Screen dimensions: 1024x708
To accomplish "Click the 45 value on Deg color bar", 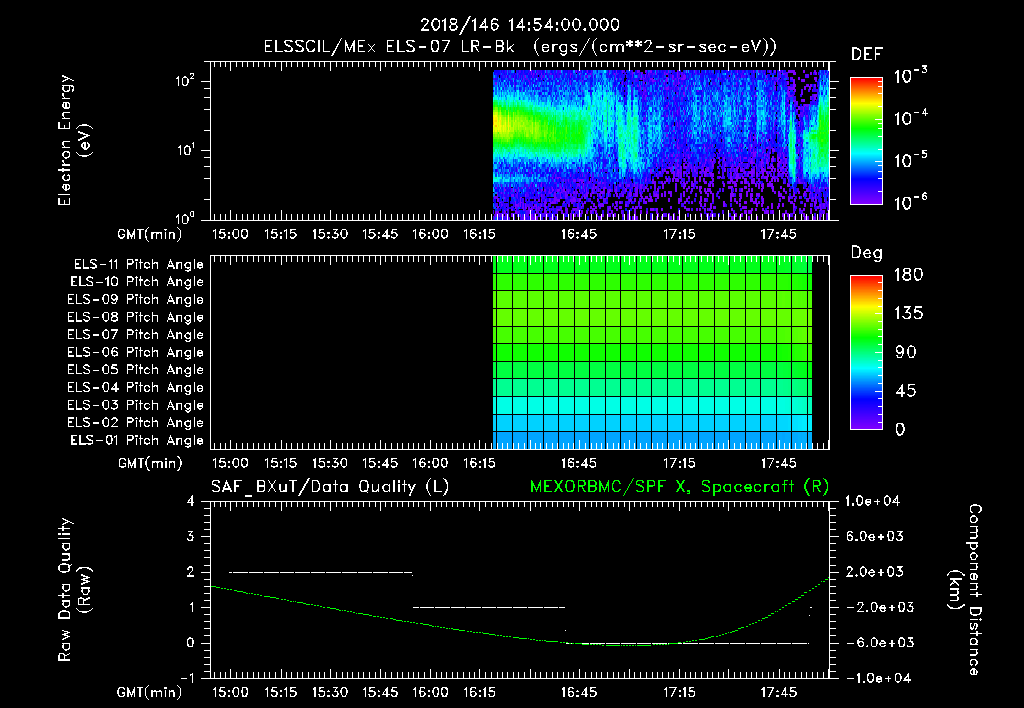I will click(906, 391).
